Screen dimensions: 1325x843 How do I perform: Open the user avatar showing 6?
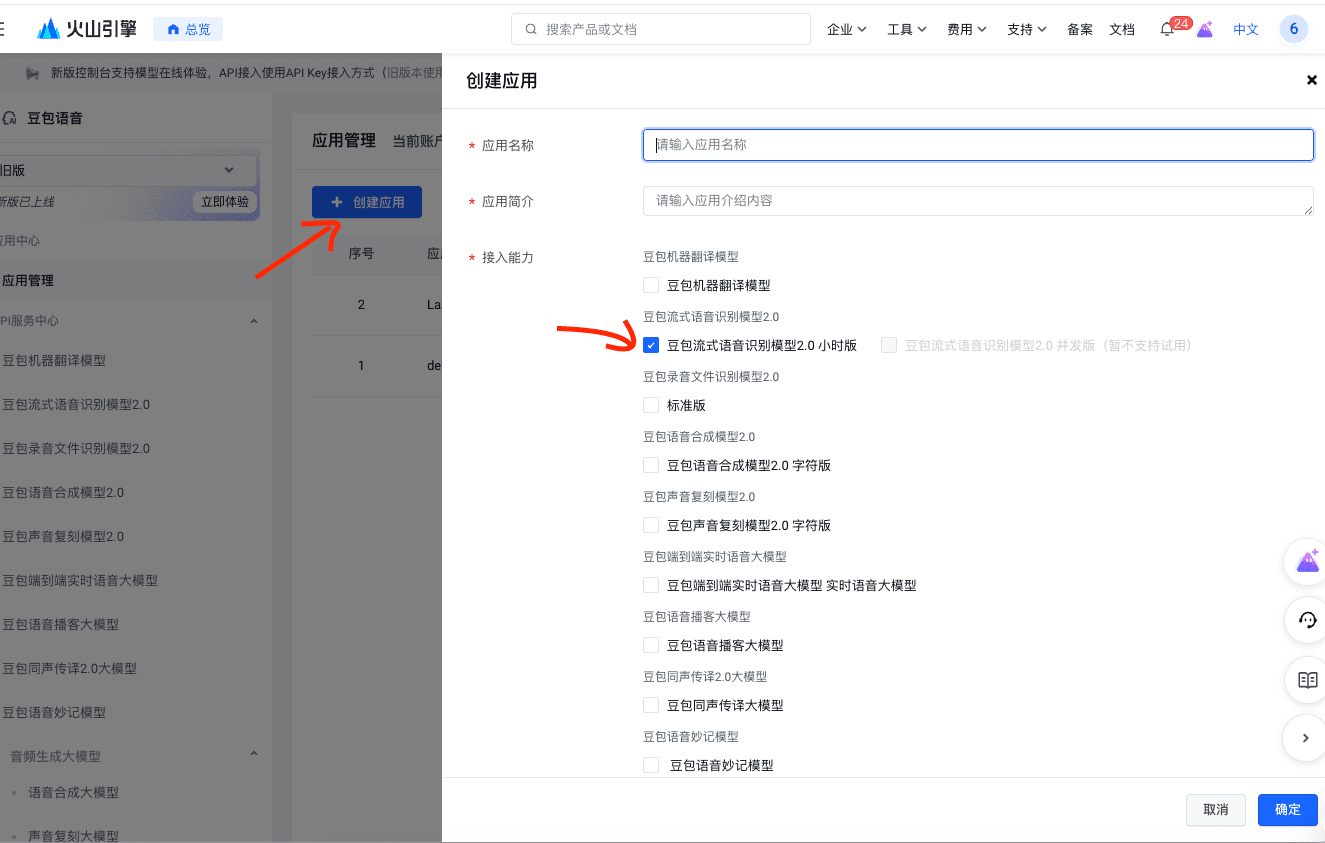pyautogui.click(x=1294, y=29)
